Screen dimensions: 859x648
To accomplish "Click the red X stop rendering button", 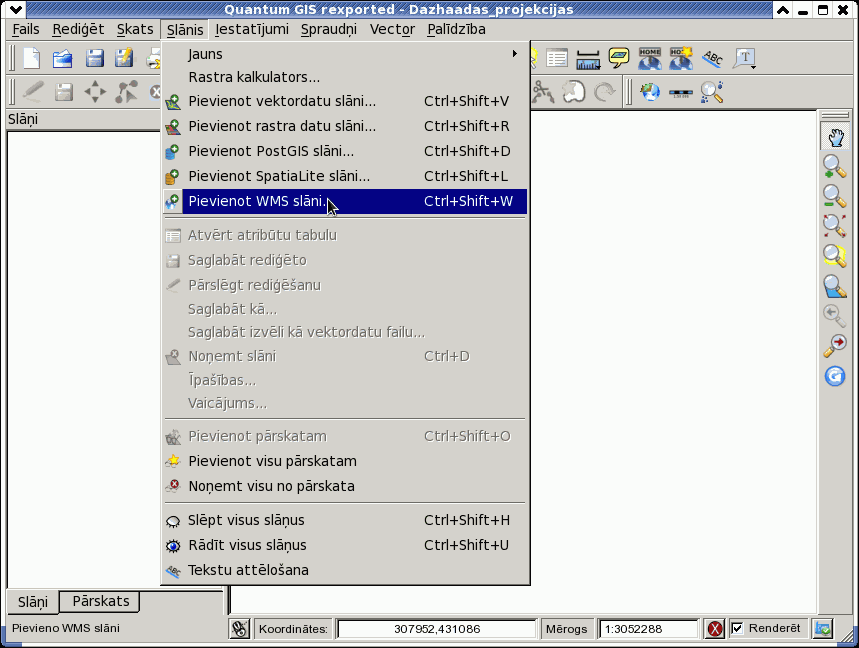I will click(x=714, y=629).
